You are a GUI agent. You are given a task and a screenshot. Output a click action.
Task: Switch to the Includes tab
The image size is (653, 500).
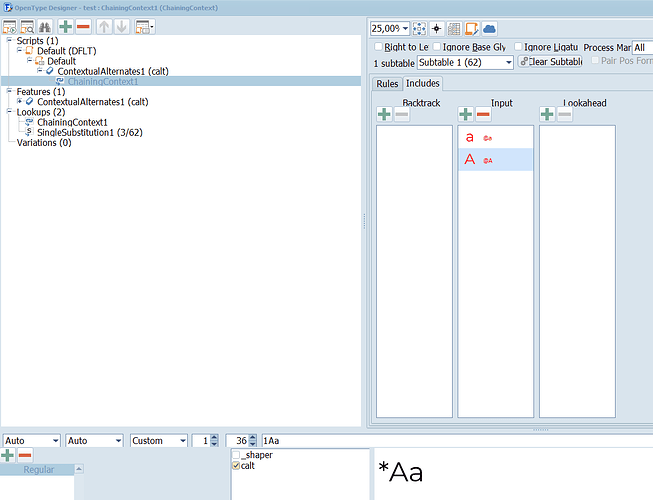pos(423,83)
